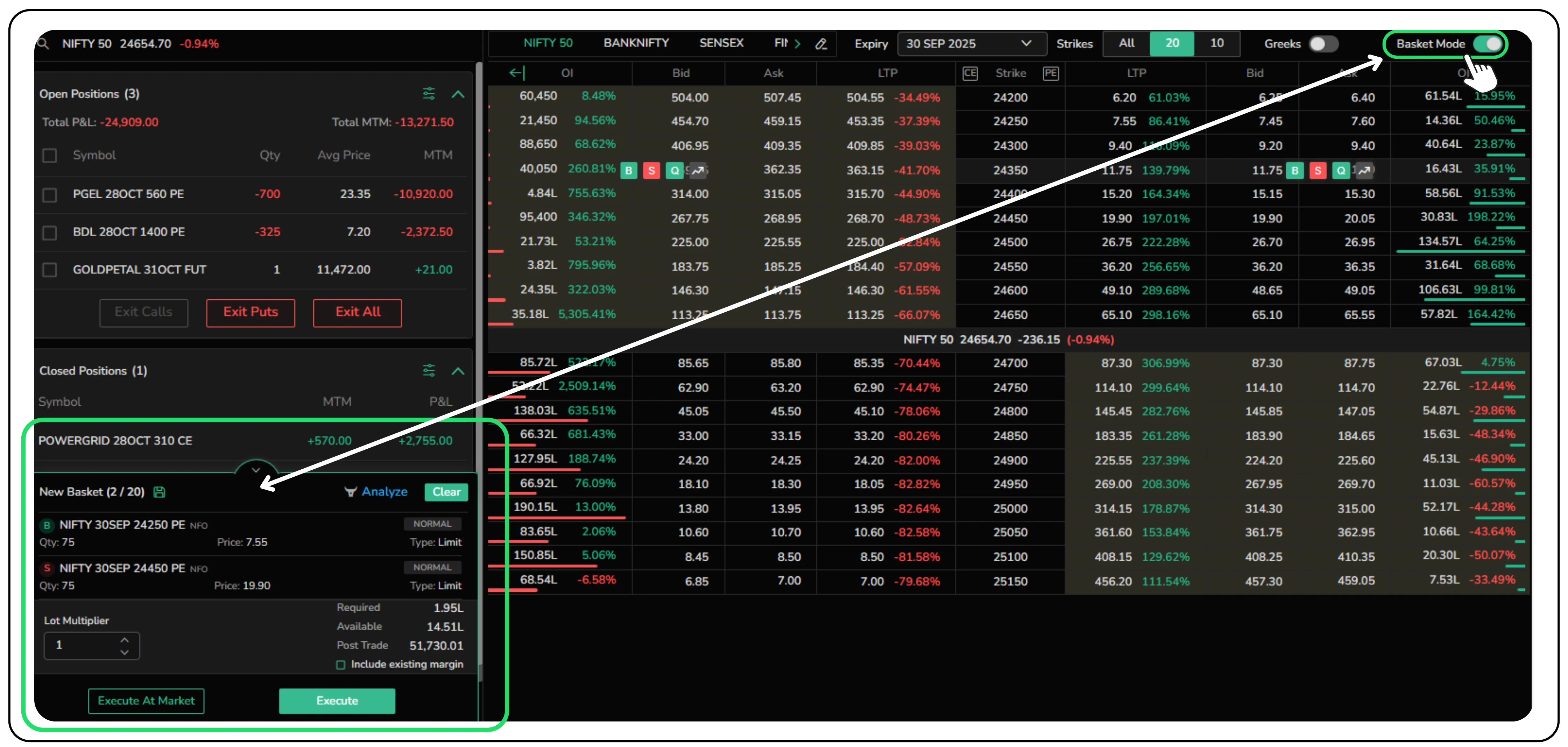Screen dimensions: 1568x747
Task: Click the search magnifier icon
Action: pyautogui.click(x=43, y=44)
